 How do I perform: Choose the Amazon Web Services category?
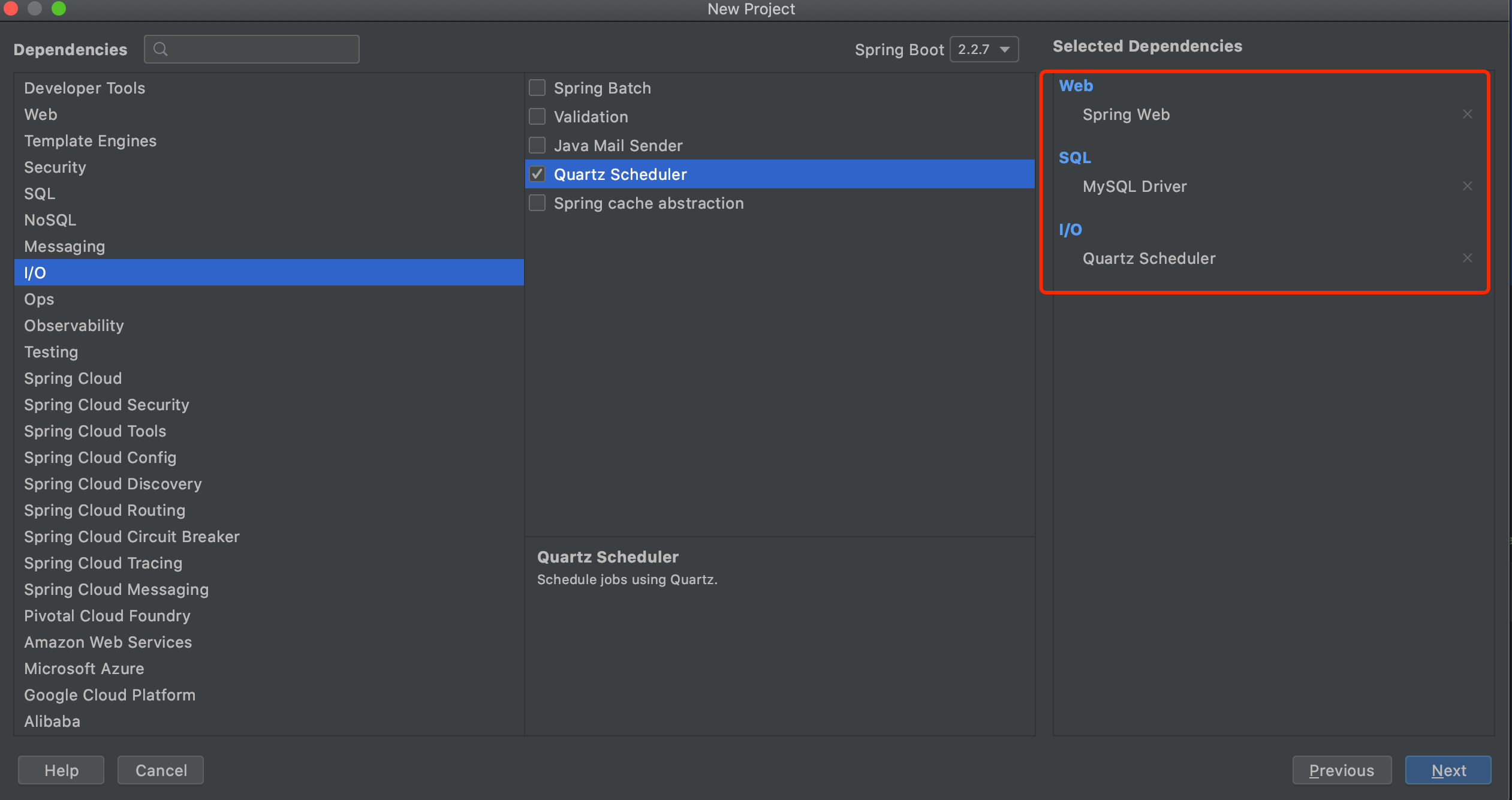click(x=108, y=642)
